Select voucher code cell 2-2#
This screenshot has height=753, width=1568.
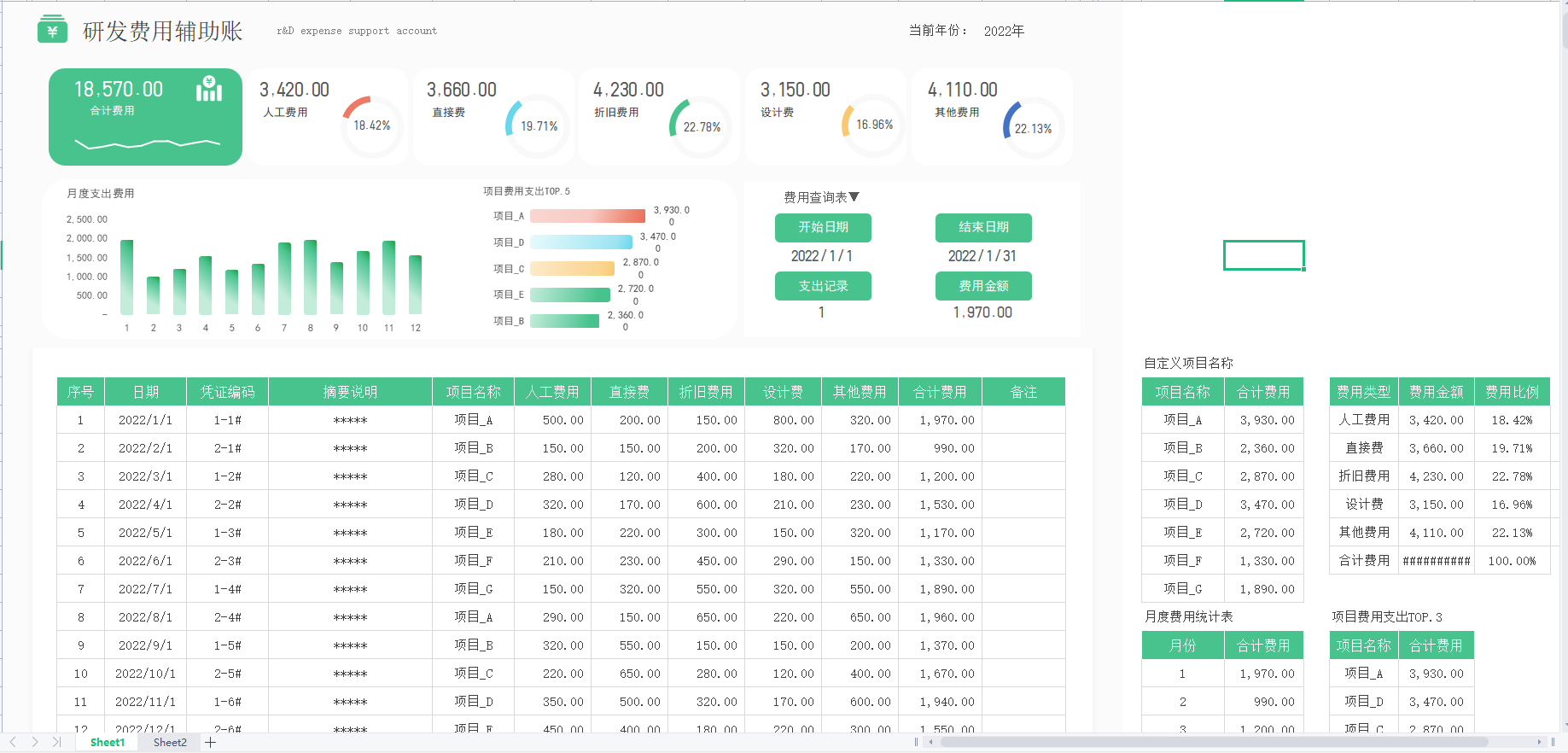click(227, 505)
